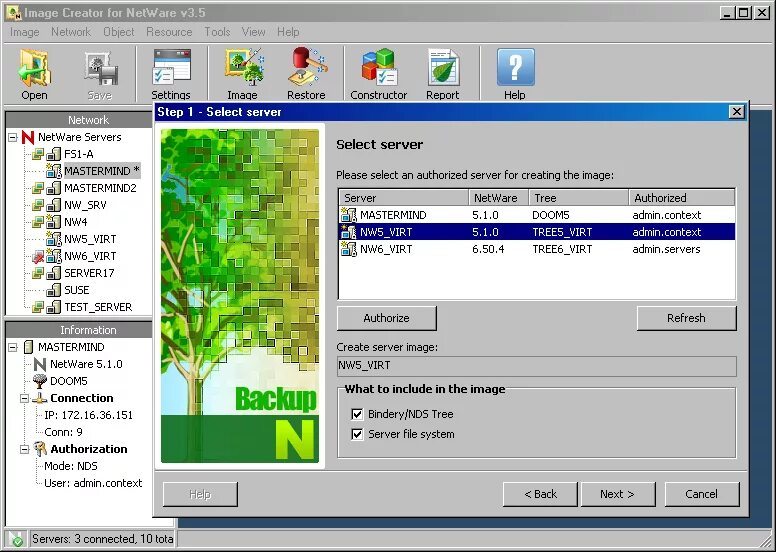Select NW_SRV in Network tree

coord(85,205)
